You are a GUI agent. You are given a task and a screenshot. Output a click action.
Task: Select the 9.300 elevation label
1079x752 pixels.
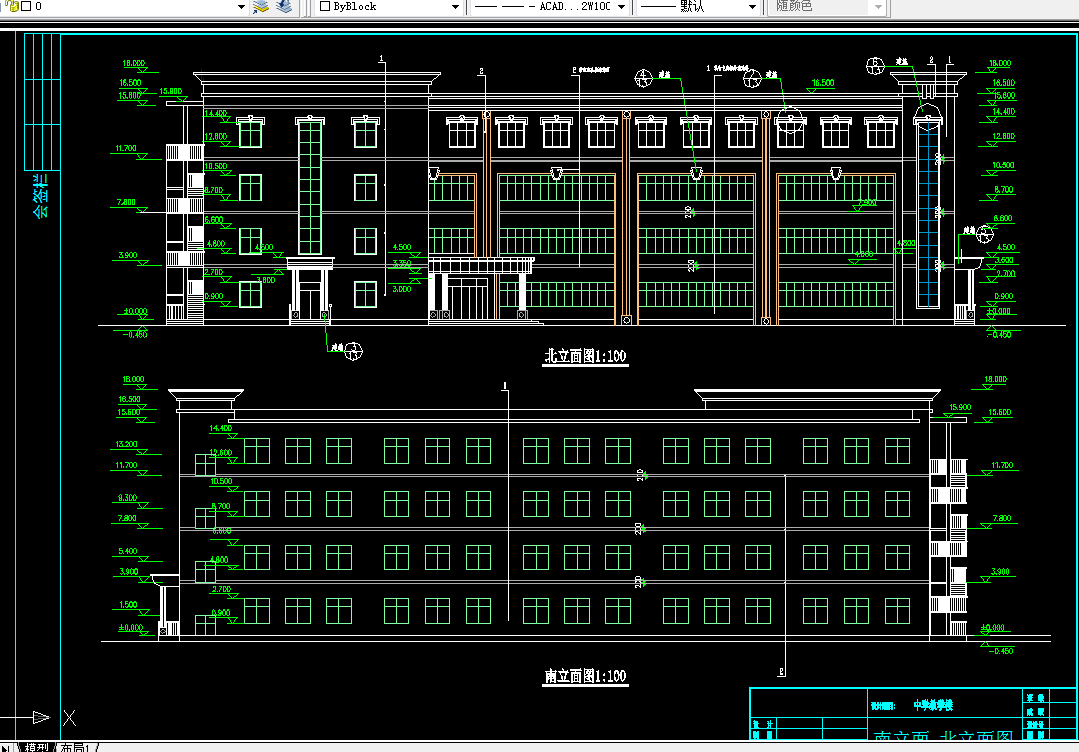(127, 497)
